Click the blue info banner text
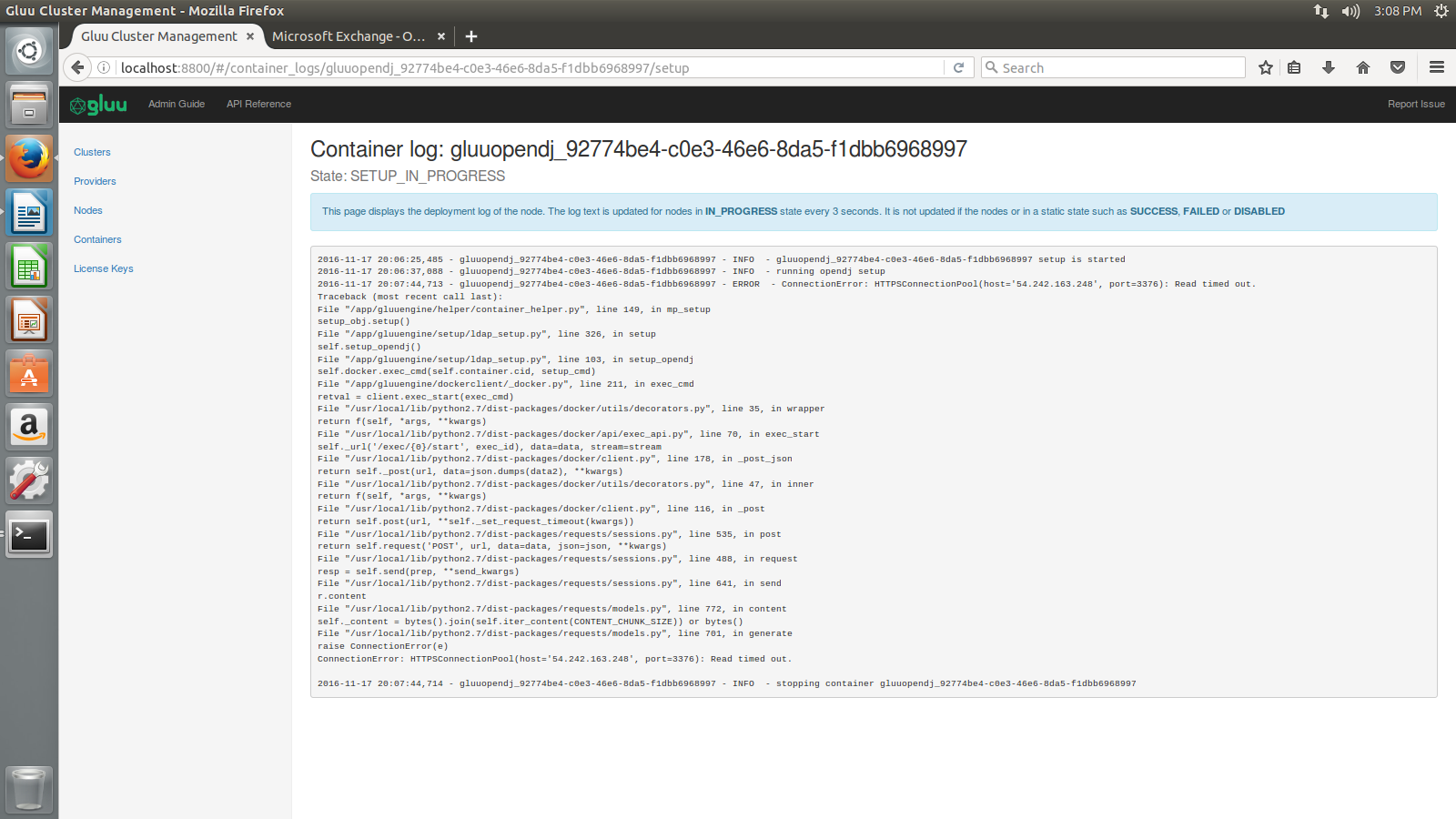This screenshot has width=1456, height=819. (x=804, y=211)
